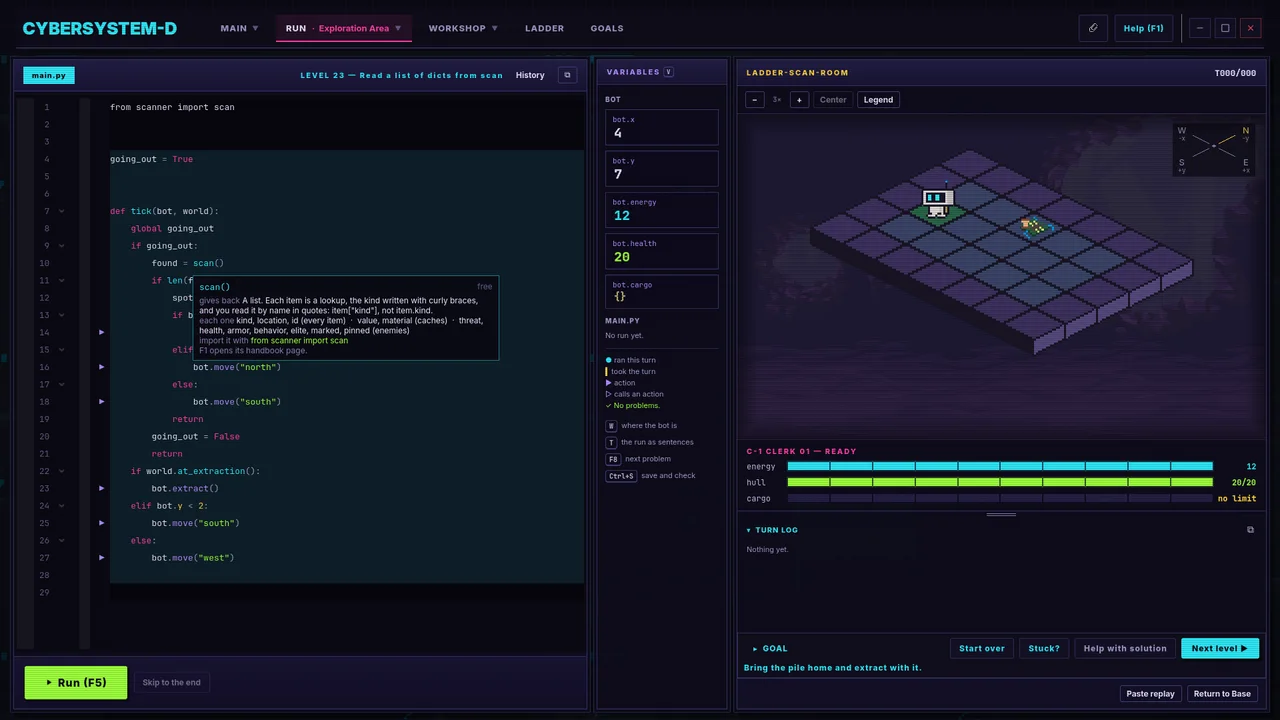Advance with the Next level button
1280x720 pixels.
(x=1220, y=648)
